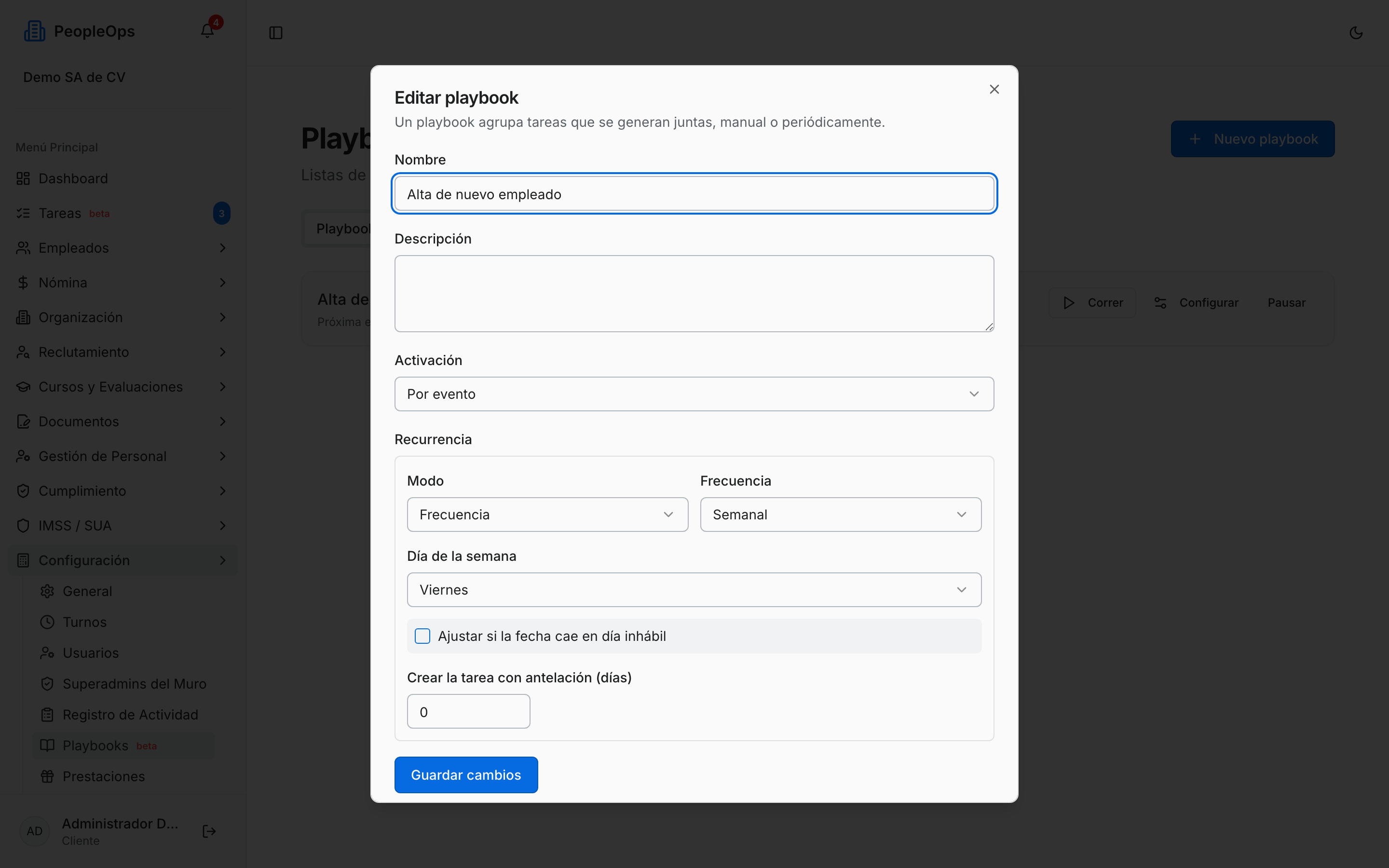Click the Turnos clock icon

point(47,622)
